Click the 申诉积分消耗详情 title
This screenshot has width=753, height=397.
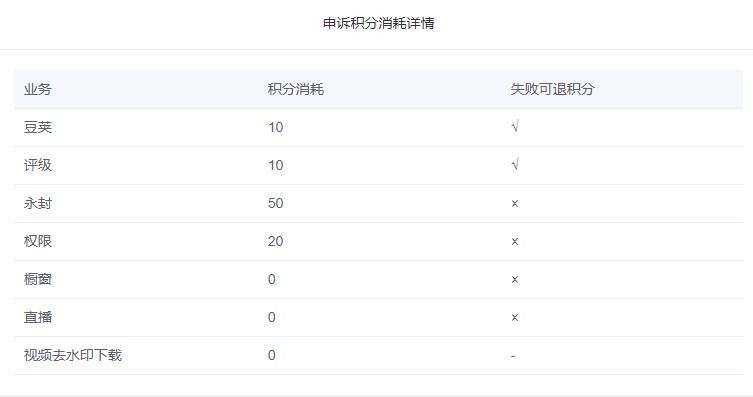[378, 23]
